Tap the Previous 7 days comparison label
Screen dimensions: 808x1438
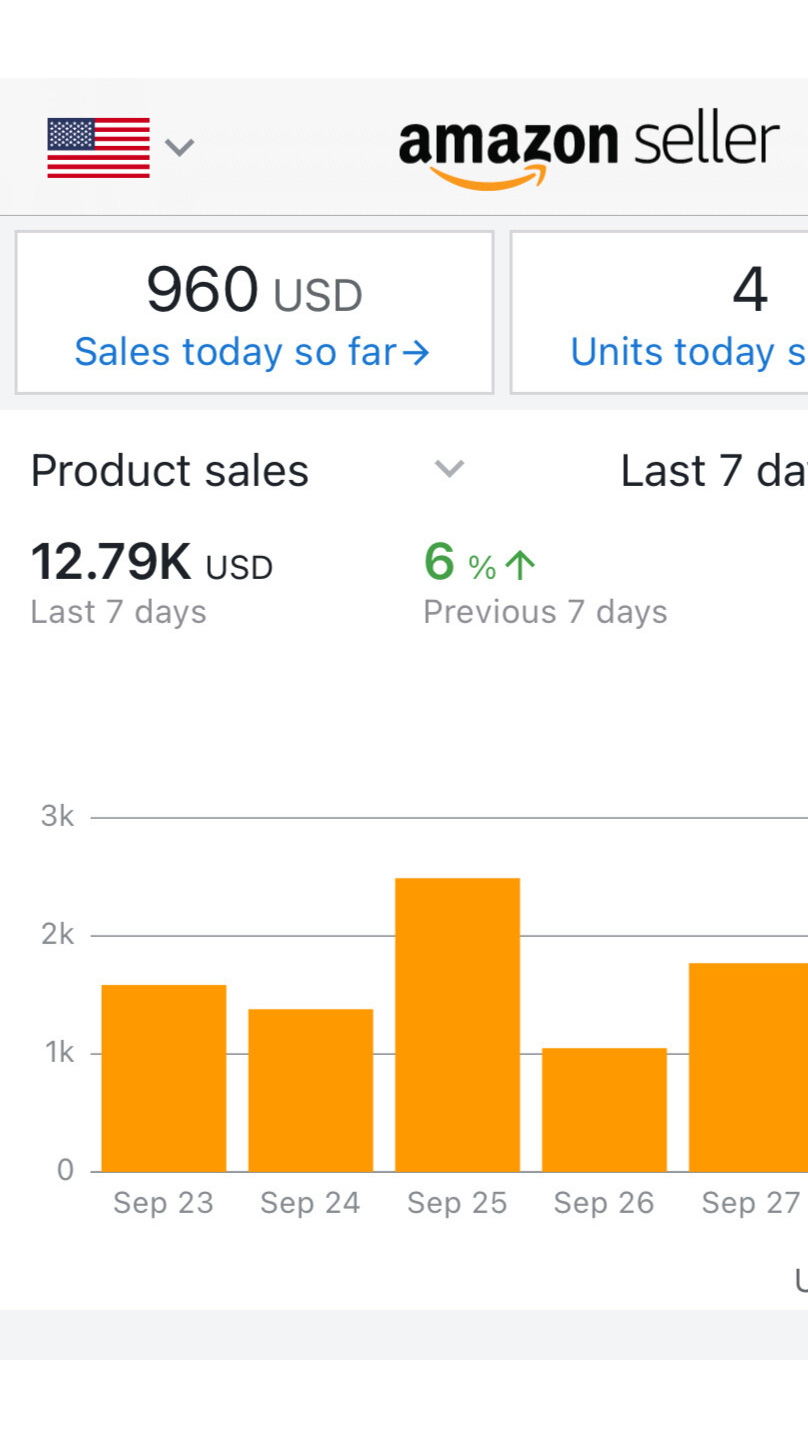(x=545, y=612)
